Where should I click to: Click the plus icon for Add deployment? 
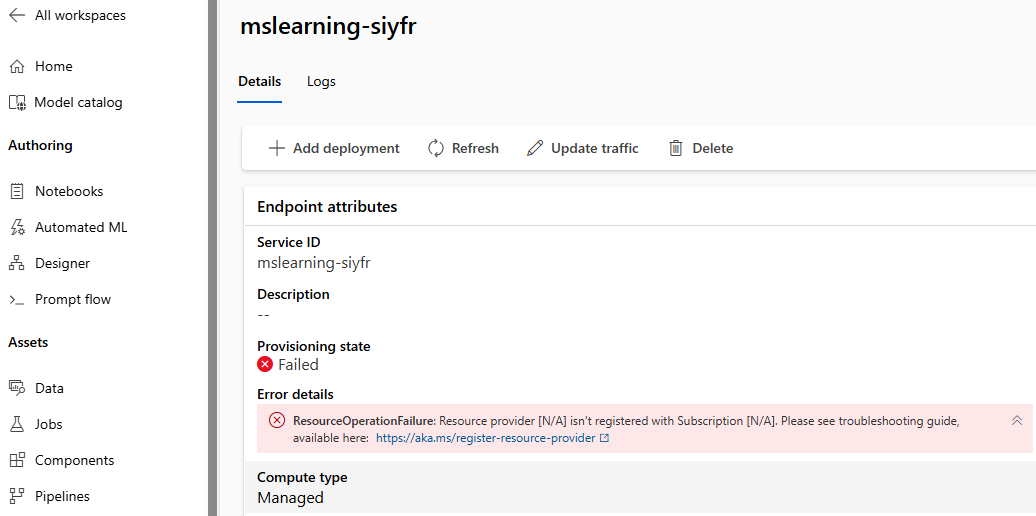(277, 148)
